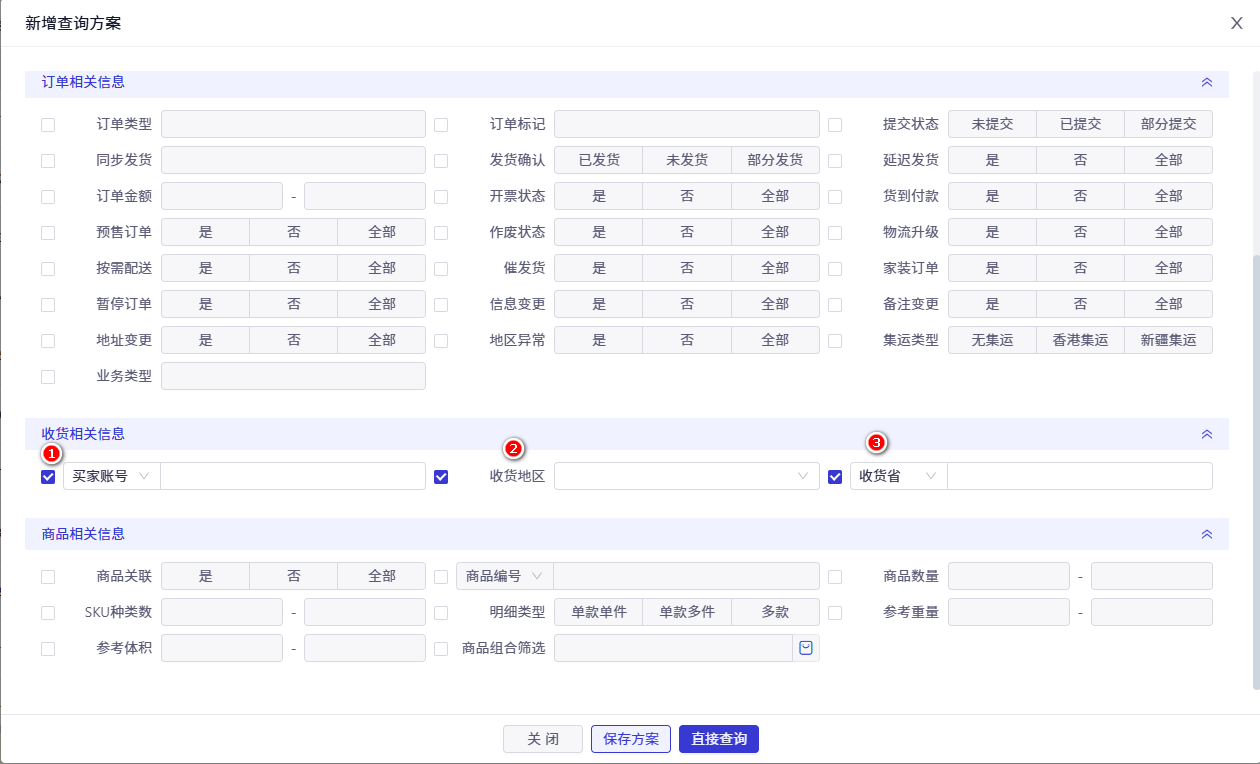The image size is (1260, 764).
Task: Click the 订单金额 minimum input
Action: point(222,196)
